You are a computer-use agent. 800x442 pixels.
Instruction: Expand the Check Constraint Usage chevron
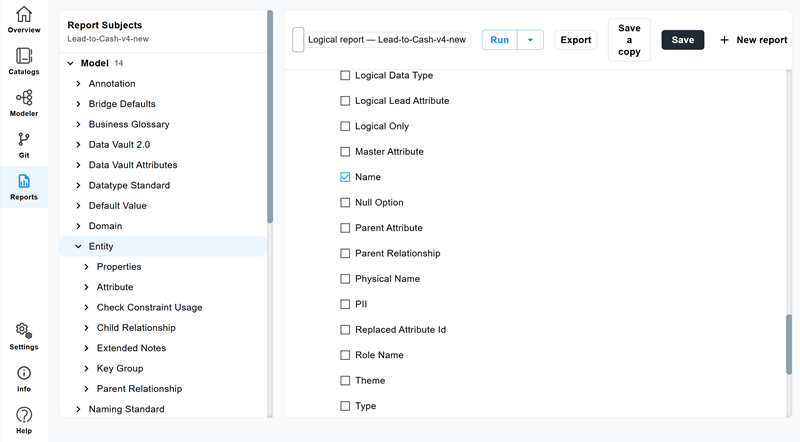click(x=87, y=308)
